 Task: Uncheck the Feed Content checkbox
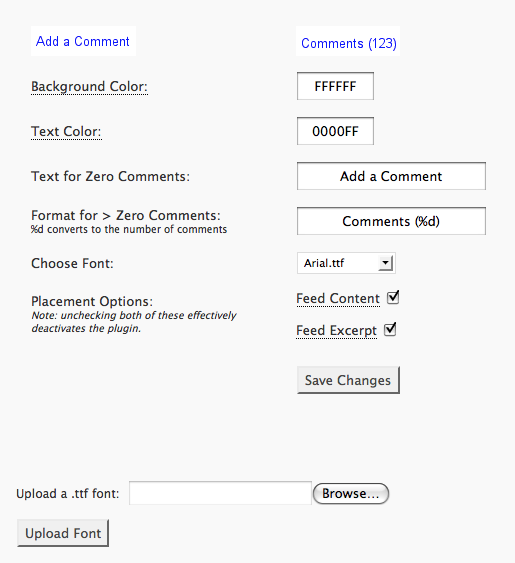click(393, 297)
